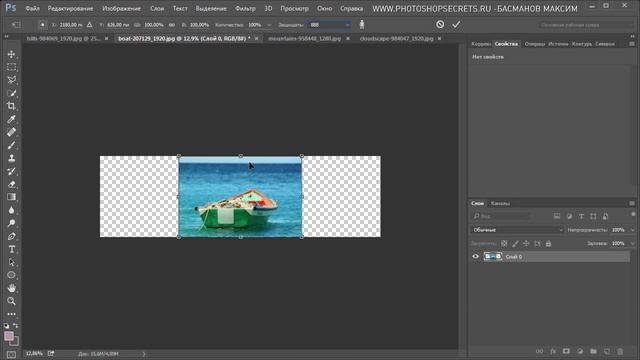Select the Ellipse shape tool
This screenshot has width=640, height=360.
tap(11, 275)
